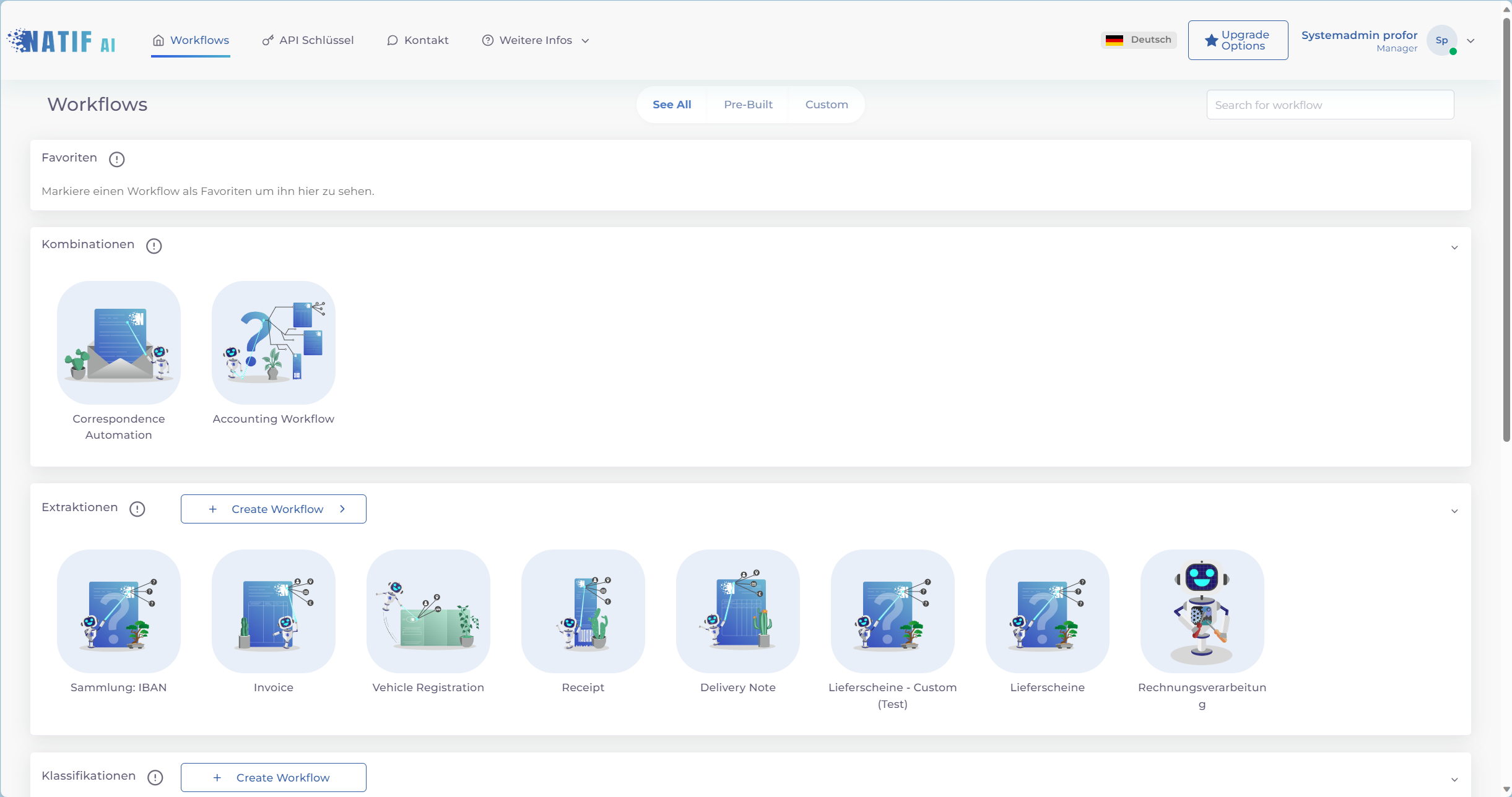1512x797 pixels.
Task: Click the Create Workflow button in Extraktionen
Action: pyautogui.click(x=274, y=509)
